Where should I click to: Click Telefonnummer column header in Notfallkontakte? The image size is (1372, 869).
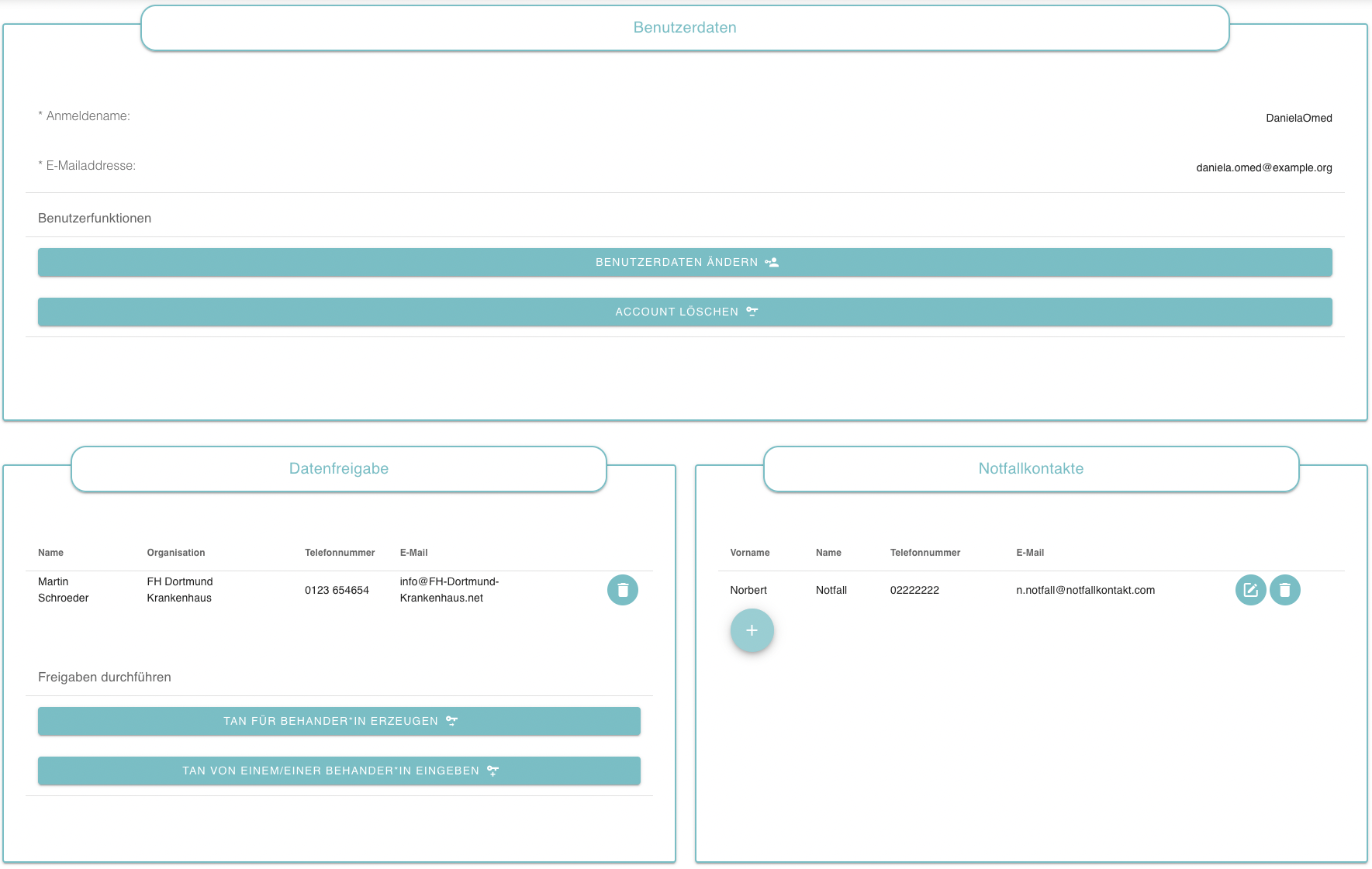925,553
